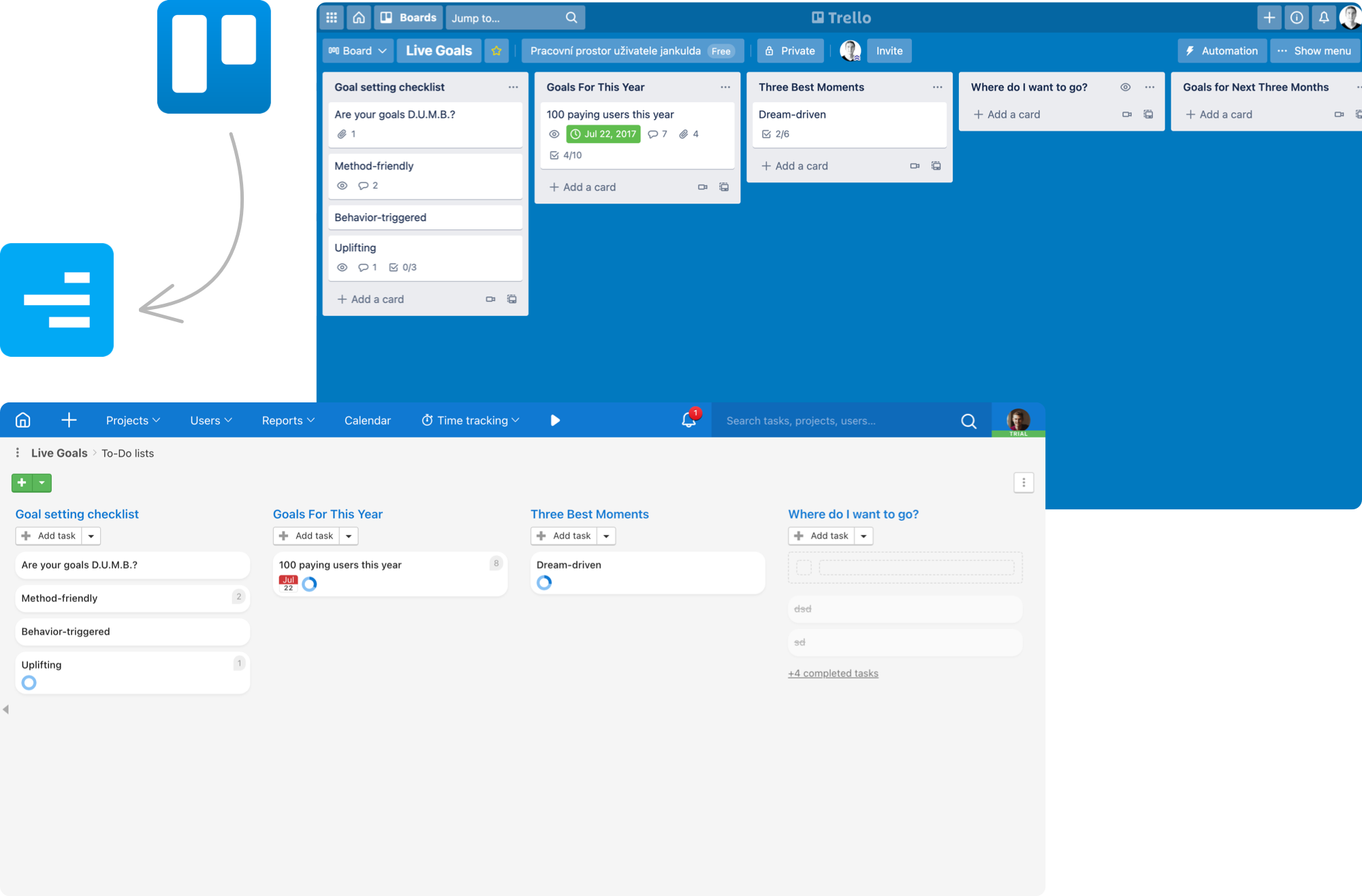Open dropdown arrow next to green plus
This screenshot has height=896, width=1362.
tap(42, 483)
